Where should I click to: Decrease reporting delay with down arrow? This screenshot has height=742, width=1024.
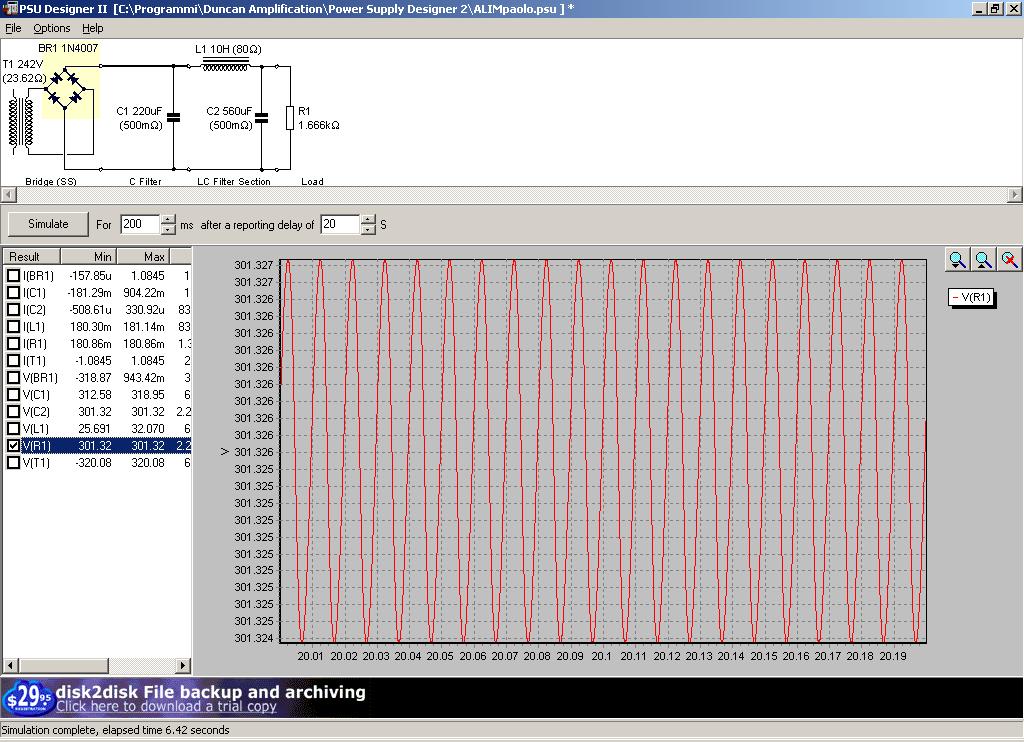[x=368, y=229]
